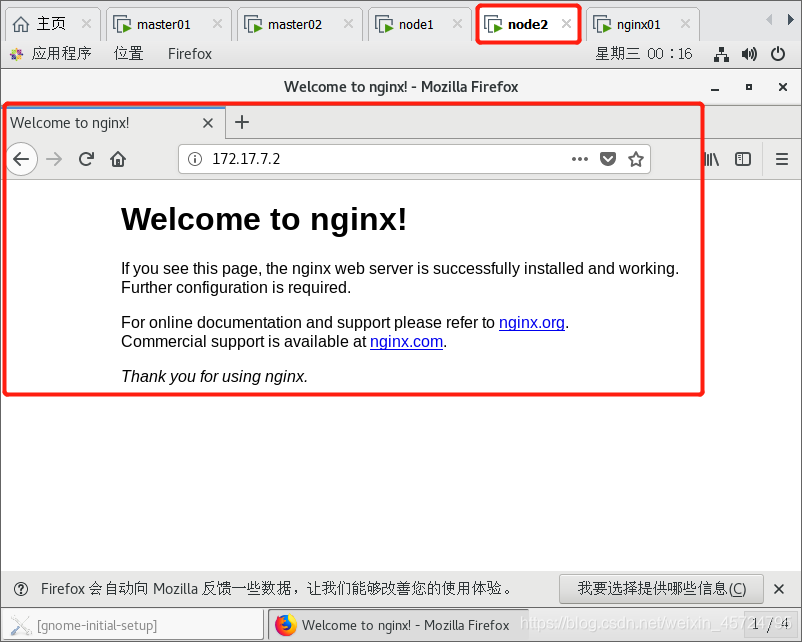Switch to the master02 VM tab
The image size is (802, 642).
point(299,24)
